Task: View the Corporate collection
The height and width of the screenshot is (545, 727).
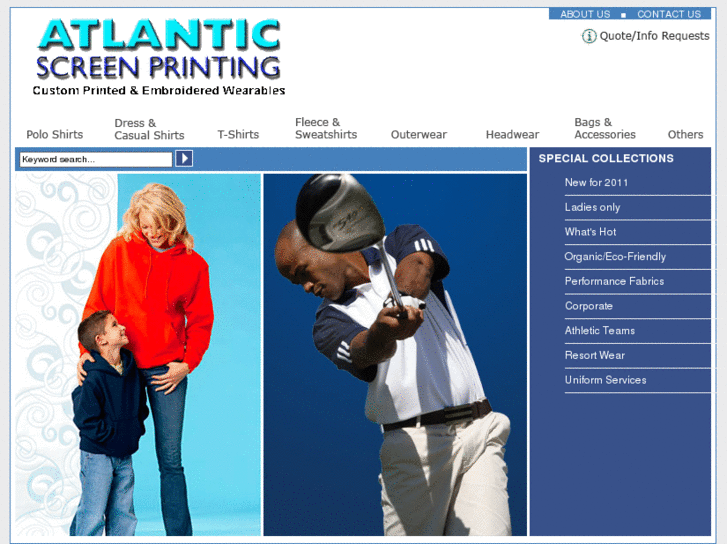Action: pos(588,306)
